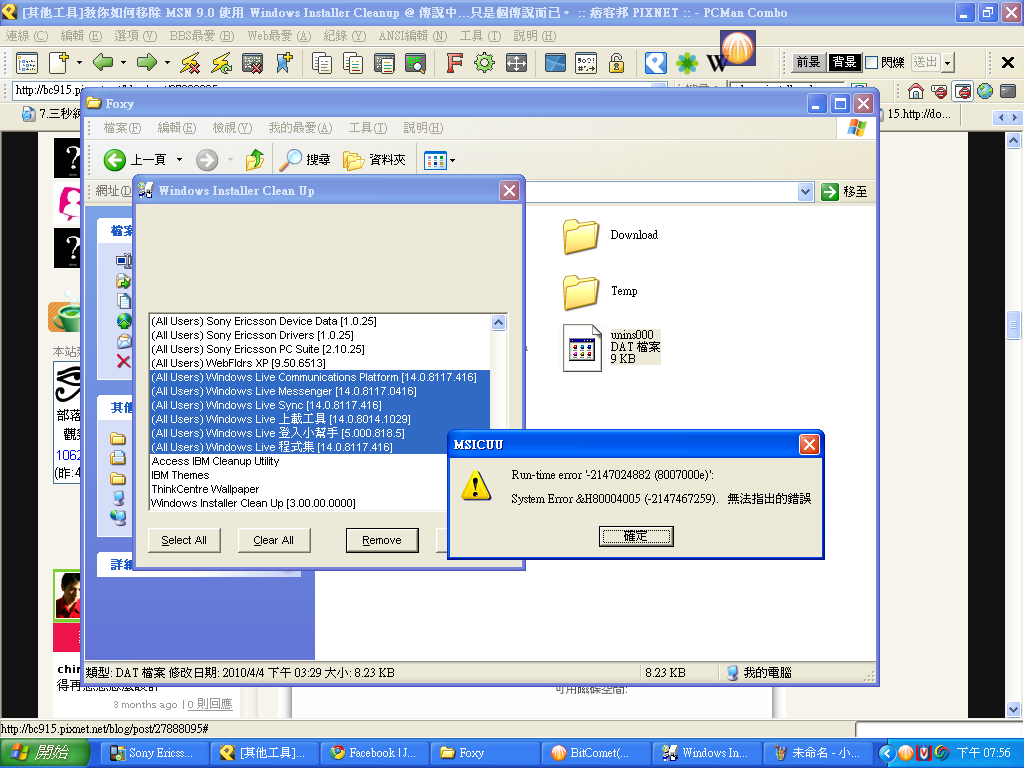Click the green flower ICQ icon
Viewport: 1024px width, 768px height.
tap(686, 63)
